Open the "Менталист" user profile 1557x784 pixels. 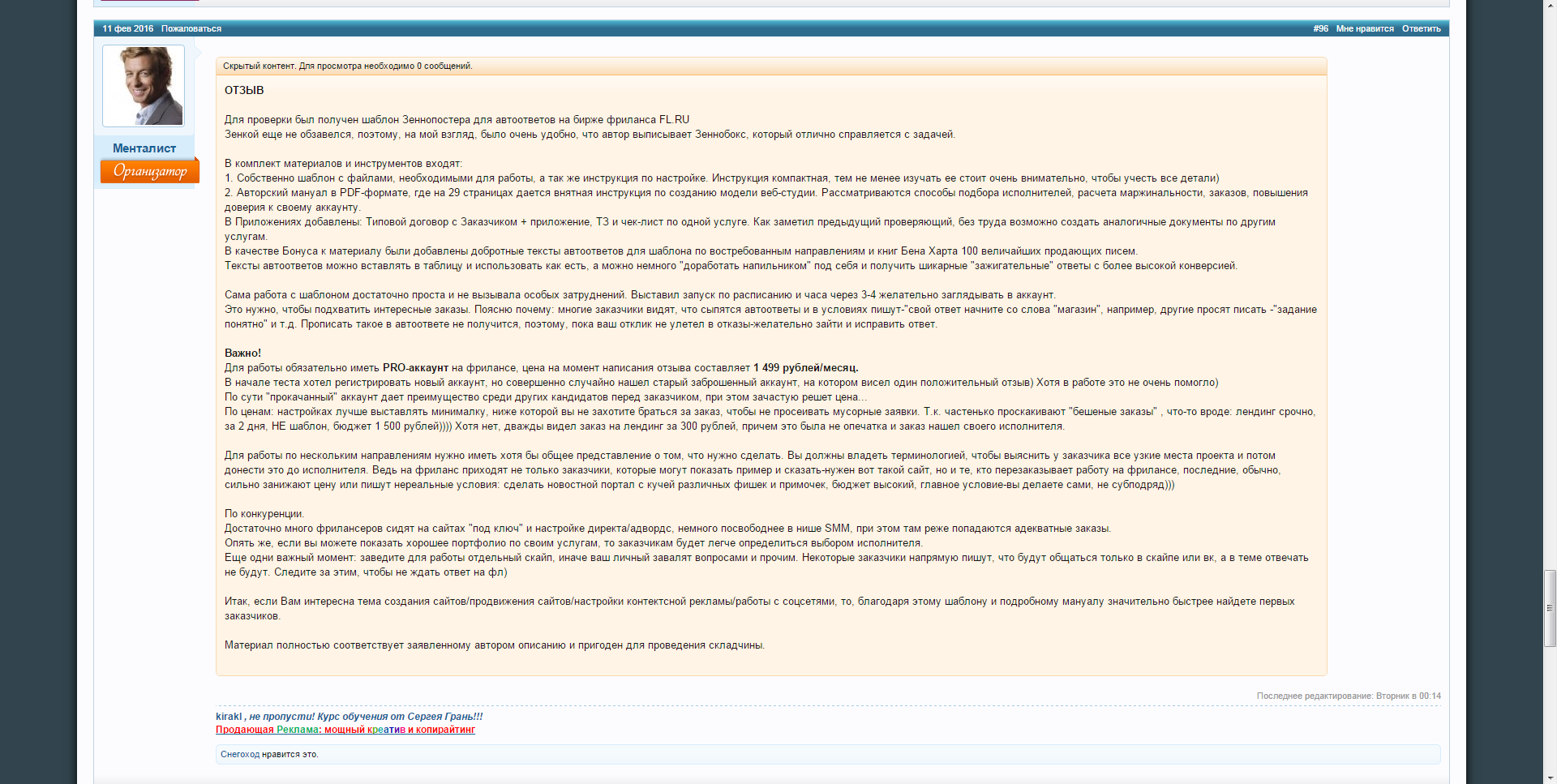(x=144, y=148)
